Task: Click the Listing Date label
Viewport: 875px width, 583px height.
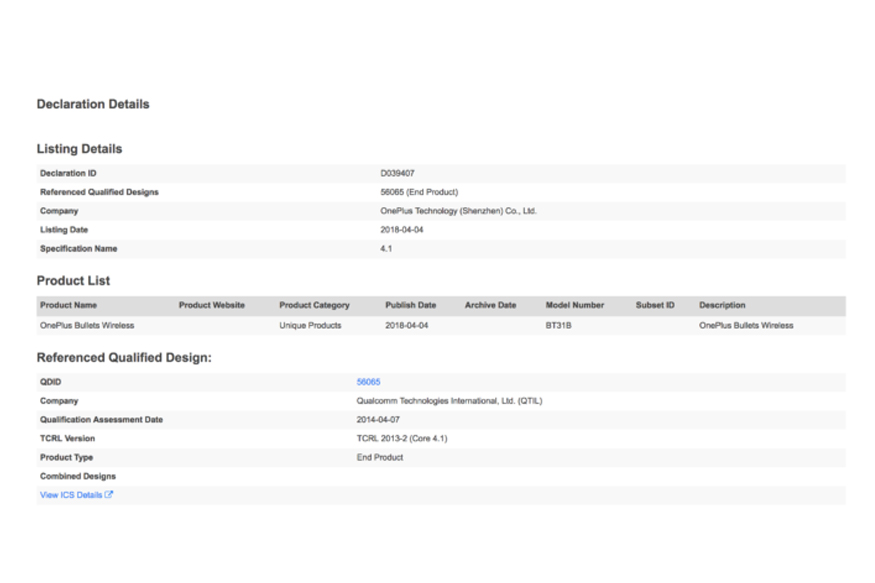Action: pyautogui.click(x=64, y=230)
